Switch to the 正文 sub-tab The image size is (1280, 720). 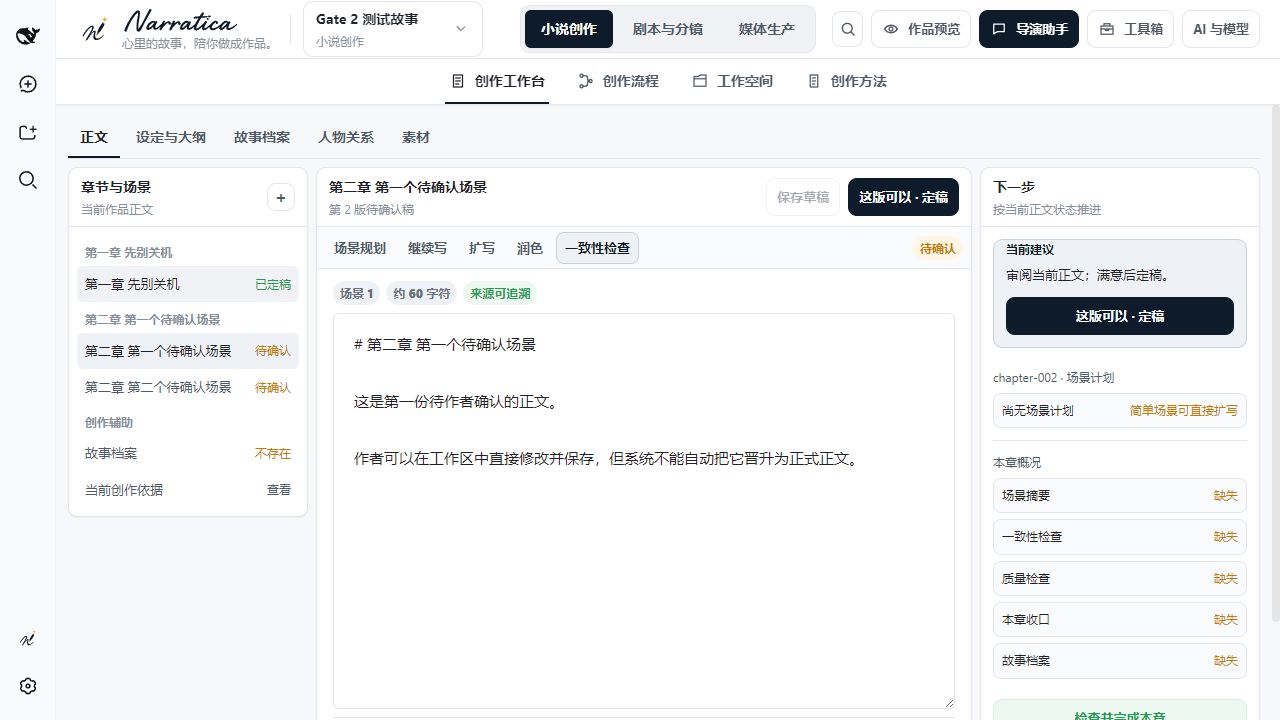(x=94, y=137)
